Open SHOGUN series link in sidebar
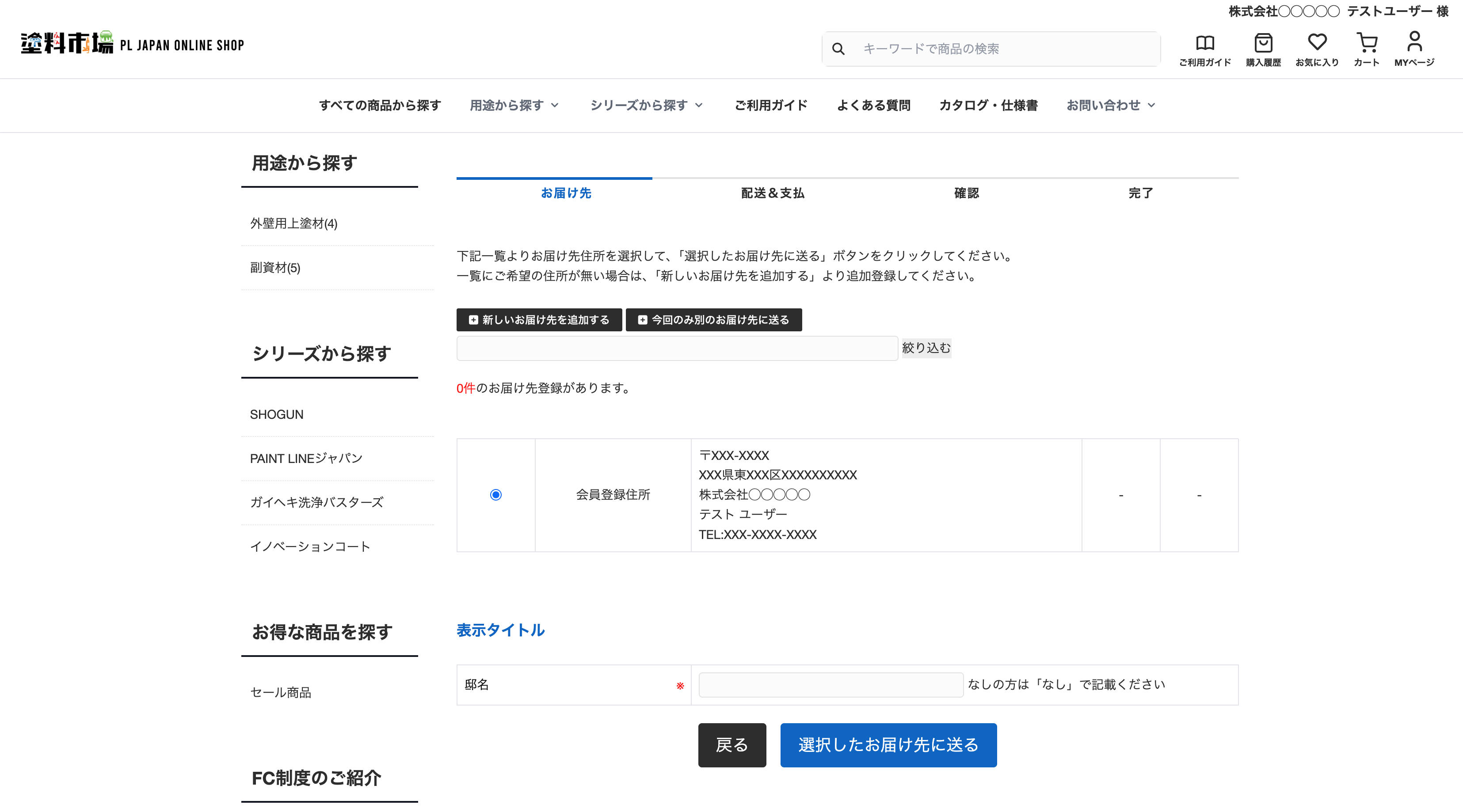 pos(277,414)
